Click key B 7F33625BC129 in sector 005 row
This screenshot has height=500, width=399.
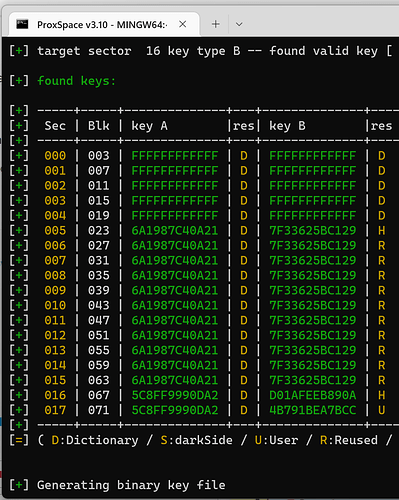click(313, 231)
